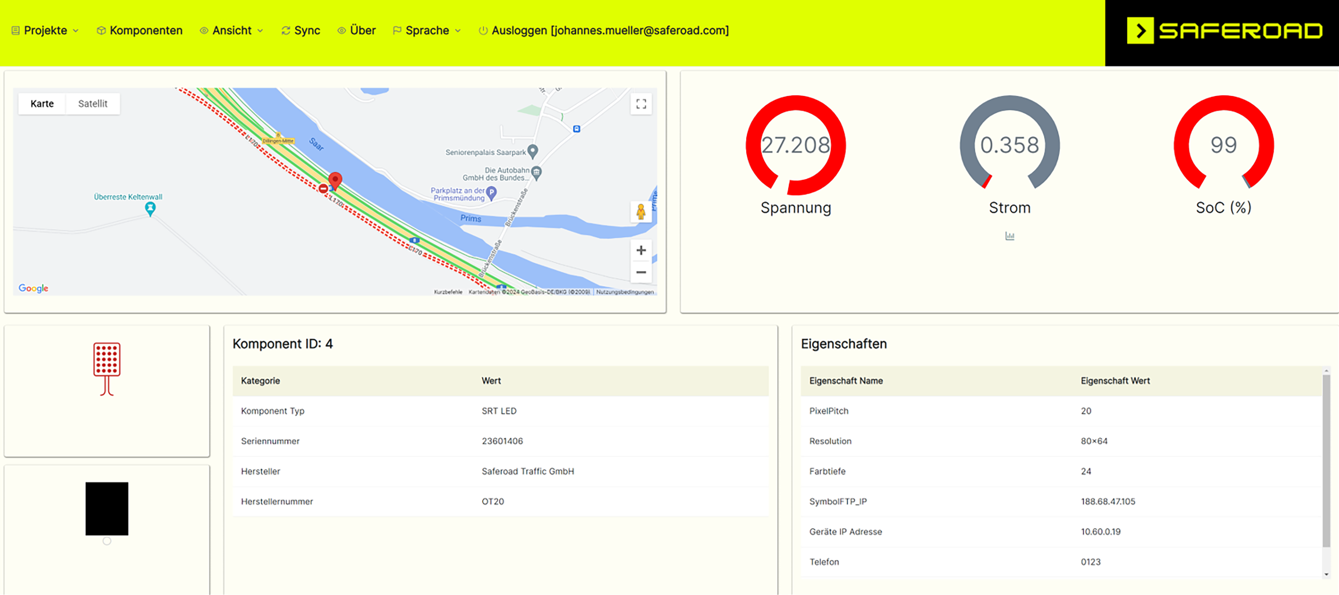Viewport: 1339px width, 595px height.
Task: Toggle fullscreen view of the map
Action: pyautogui.click(x=641, y=104)
